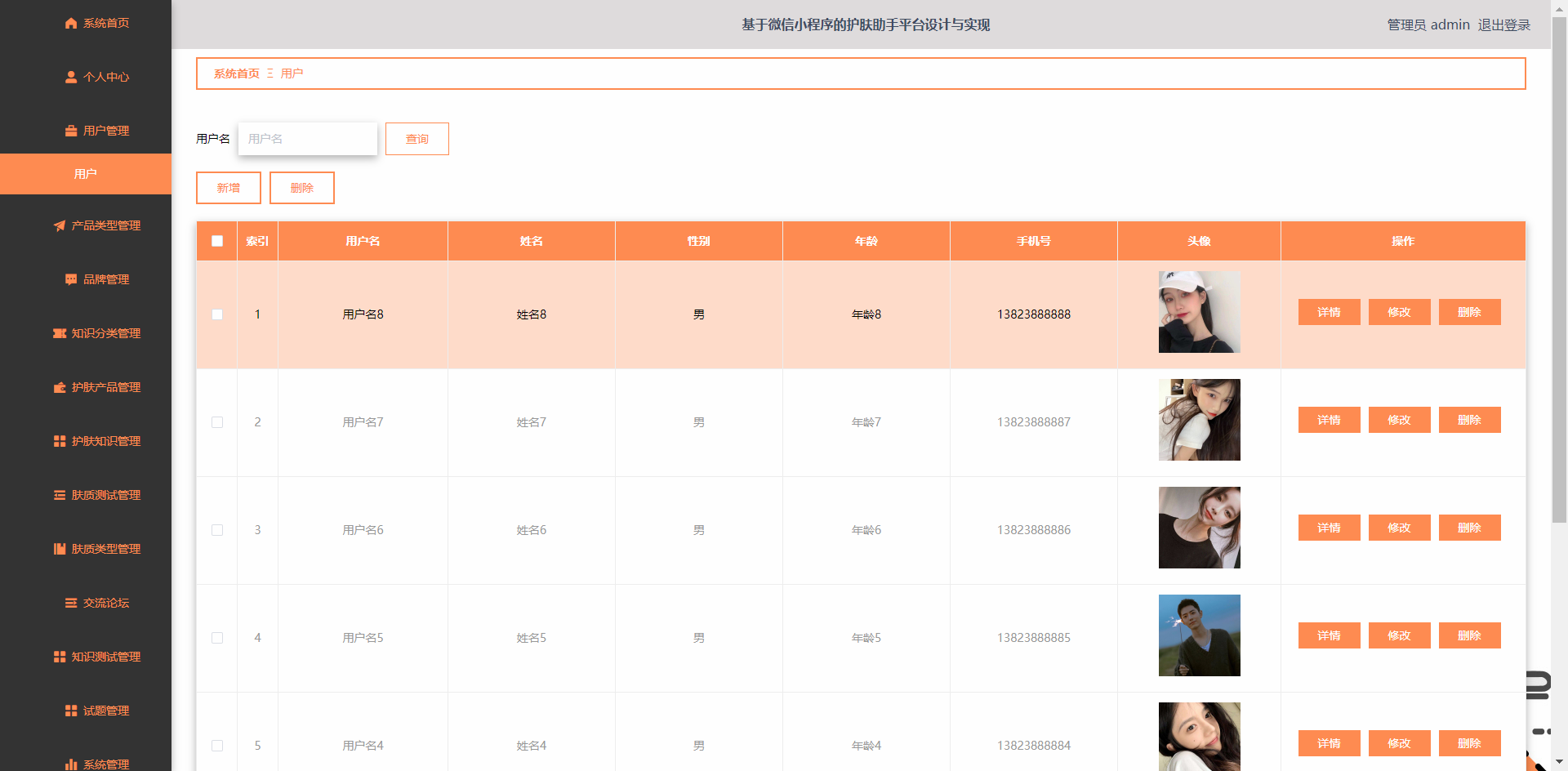The image size is (1568, 771).
Task: Click the paper plane icon for 产品类型管理
Action: (x=60, y=226)
